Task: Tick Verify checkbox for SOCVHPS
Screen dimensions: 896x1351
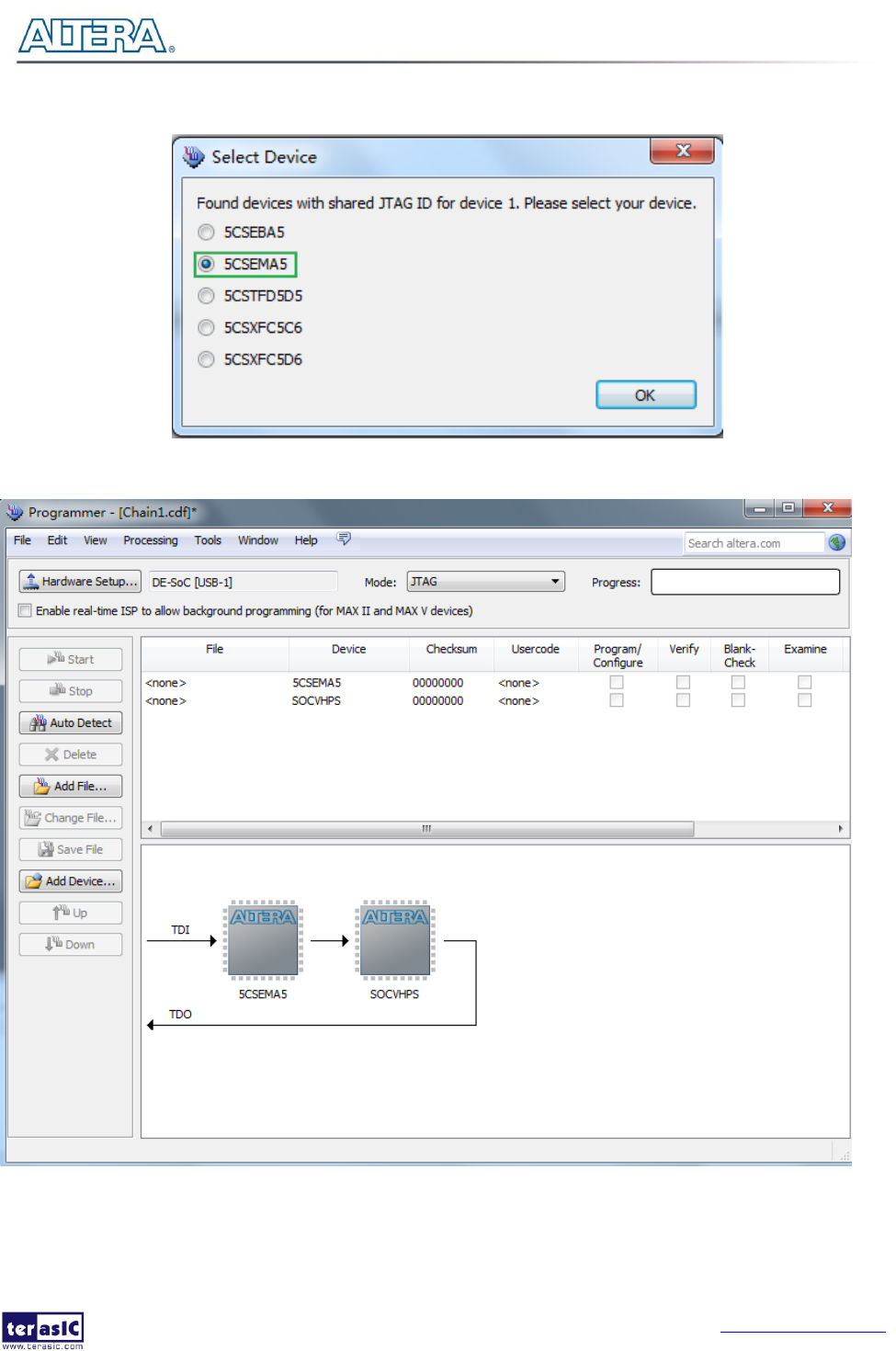Action: [683, 700]
